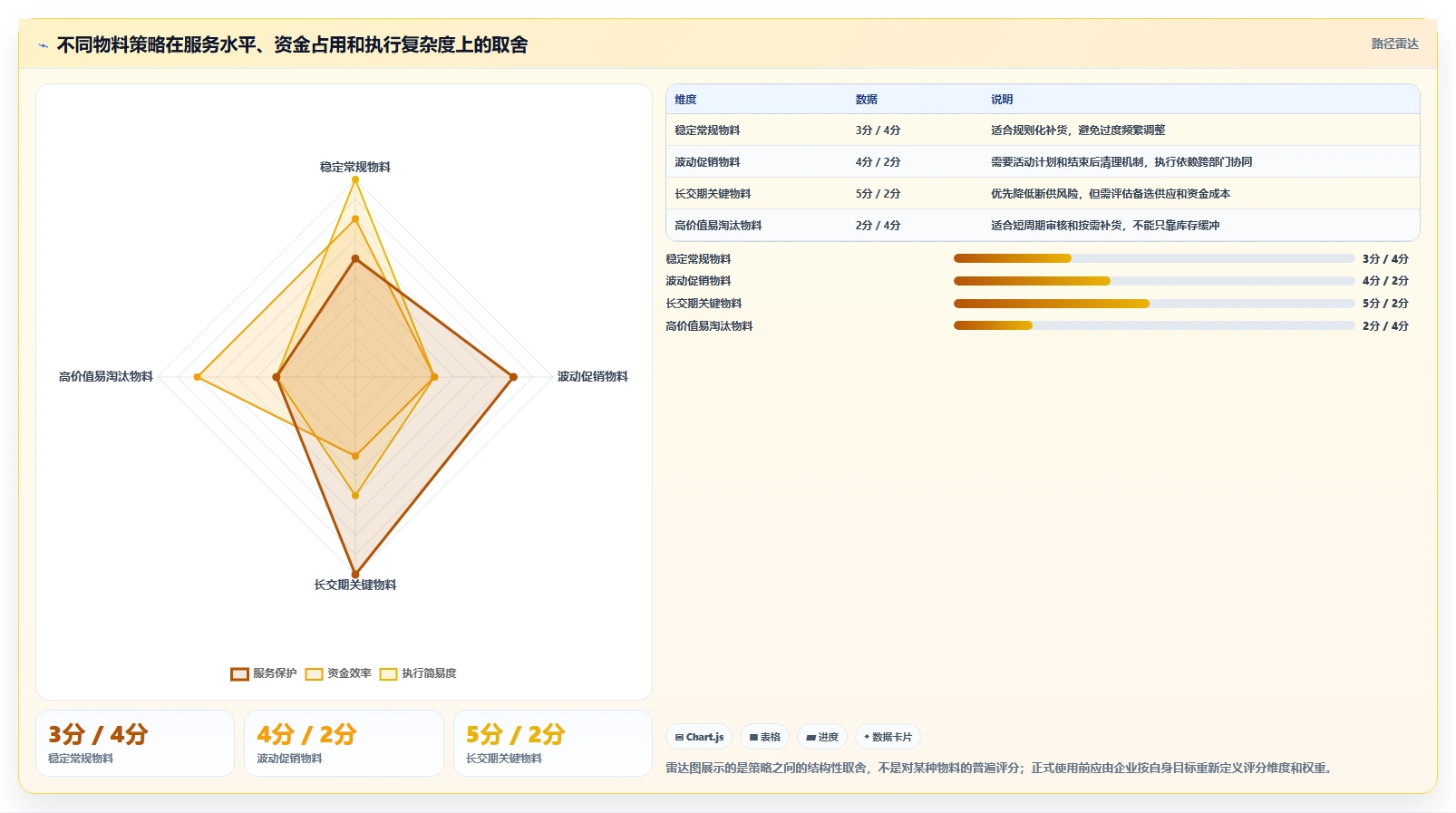Click the 4分 / 2分 data card
The width and height of the screenshot is (1456, 813).
(x=344, y=743)
